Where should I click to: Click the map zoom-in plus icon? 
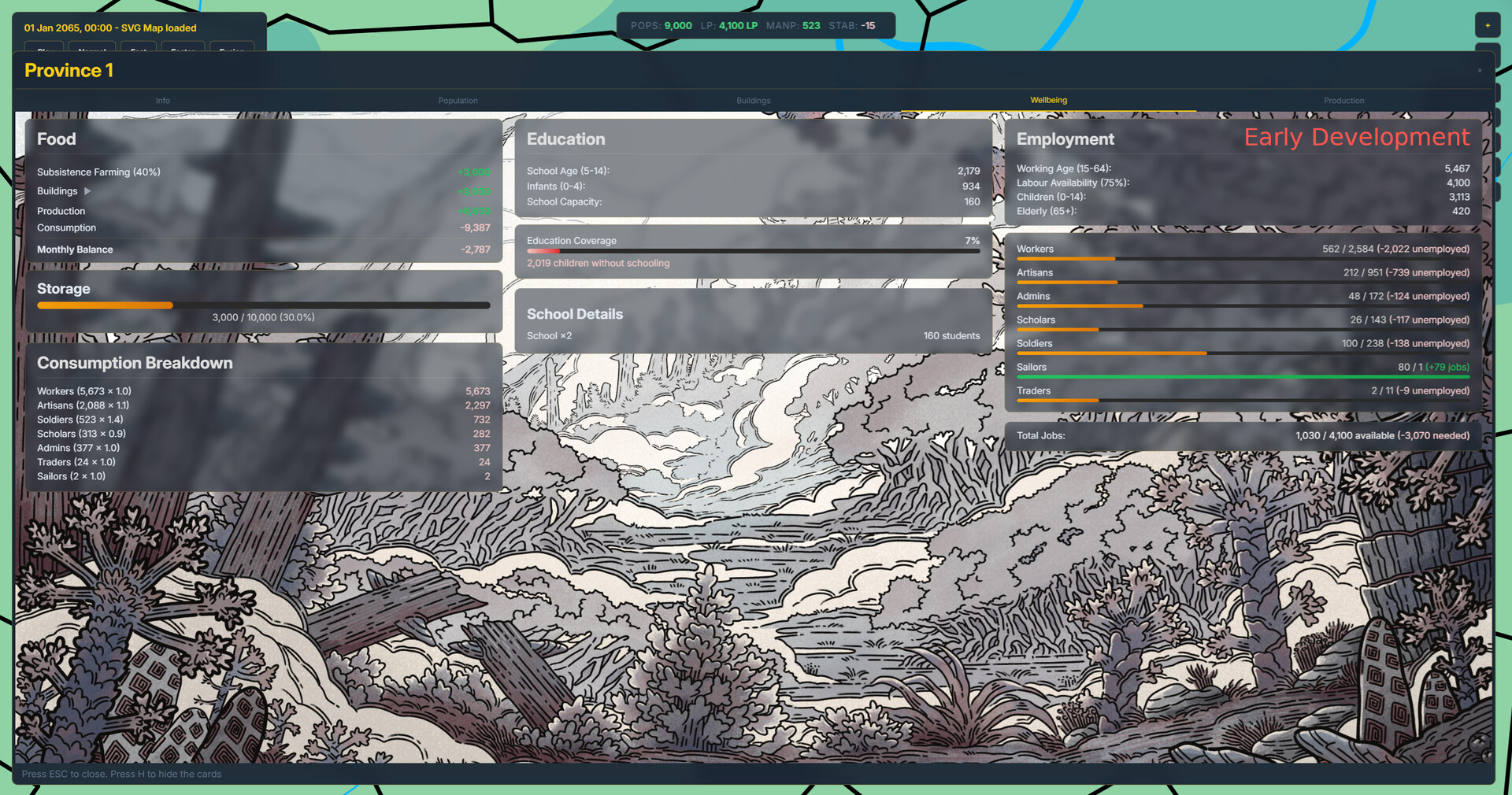coord(1488,25)
